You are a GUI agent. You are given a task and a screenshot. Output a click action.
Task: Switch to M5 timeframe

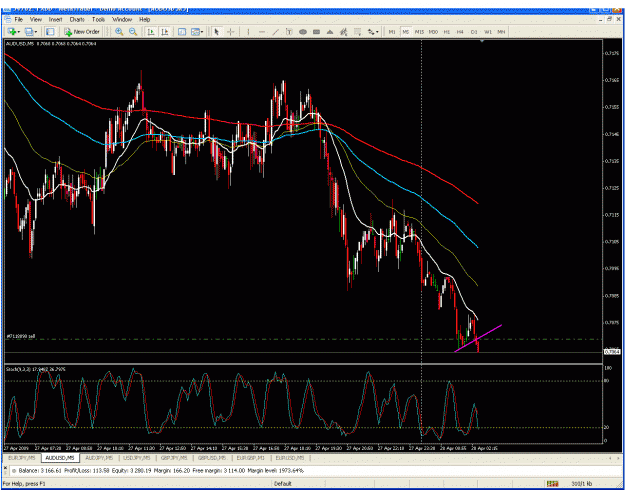[405, 32]
